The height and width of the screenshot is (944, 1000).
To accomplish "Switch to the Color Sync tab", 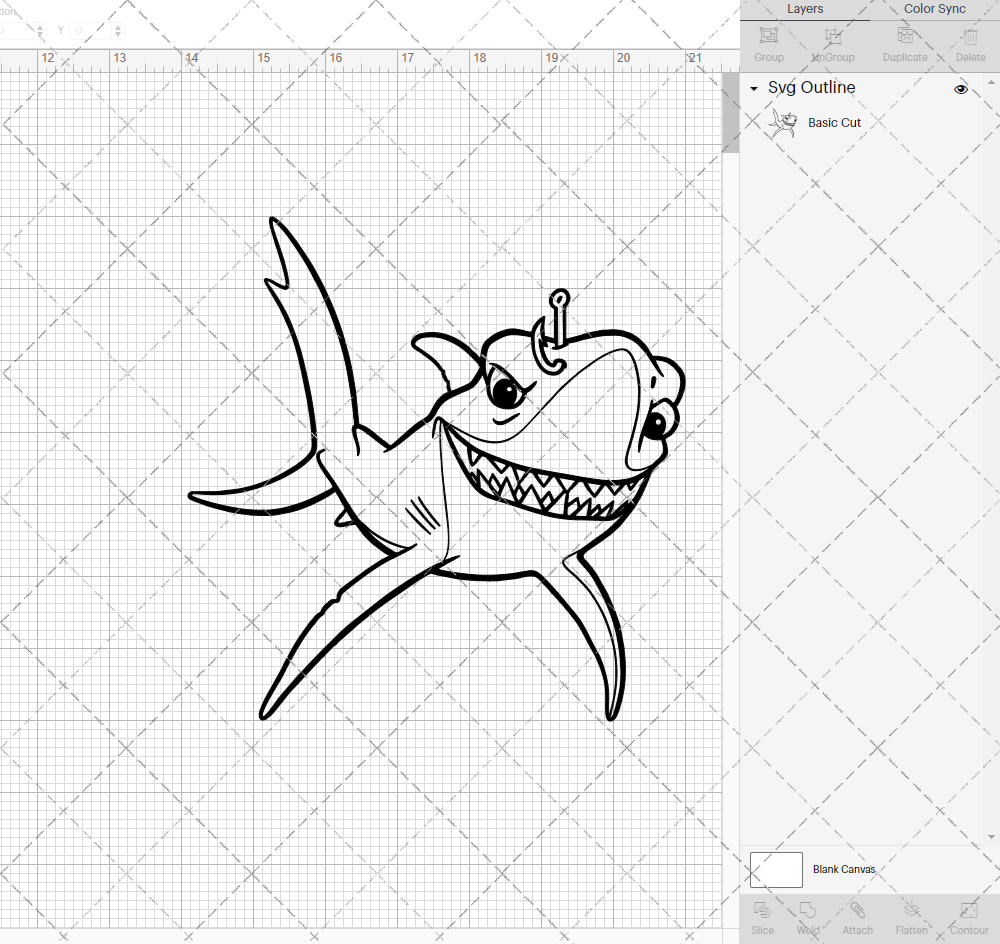I will [934, 9].
